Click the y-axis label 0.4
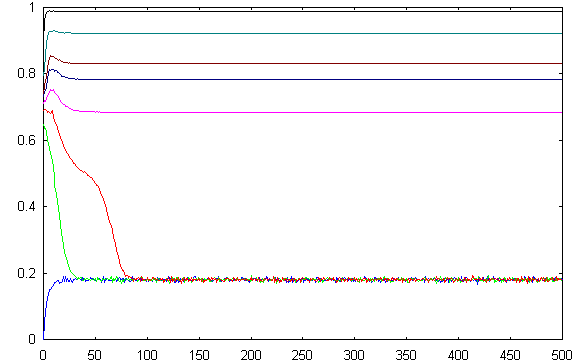 pos(27,206)
